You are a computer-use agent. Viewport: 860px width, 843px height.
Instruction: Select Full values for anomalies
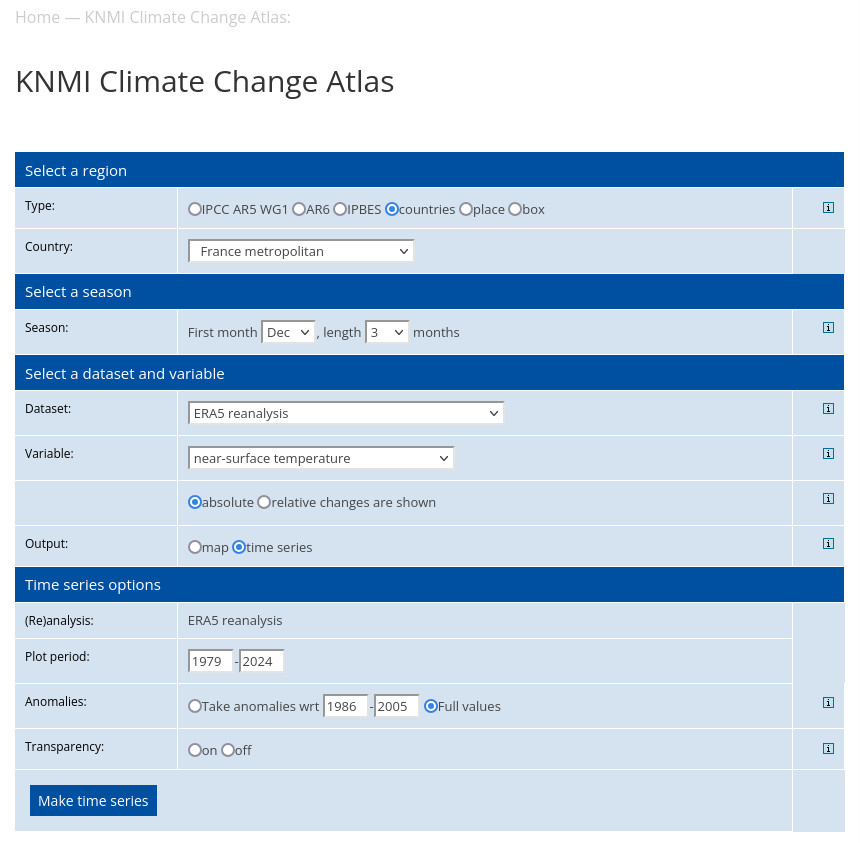coord(431,706)
